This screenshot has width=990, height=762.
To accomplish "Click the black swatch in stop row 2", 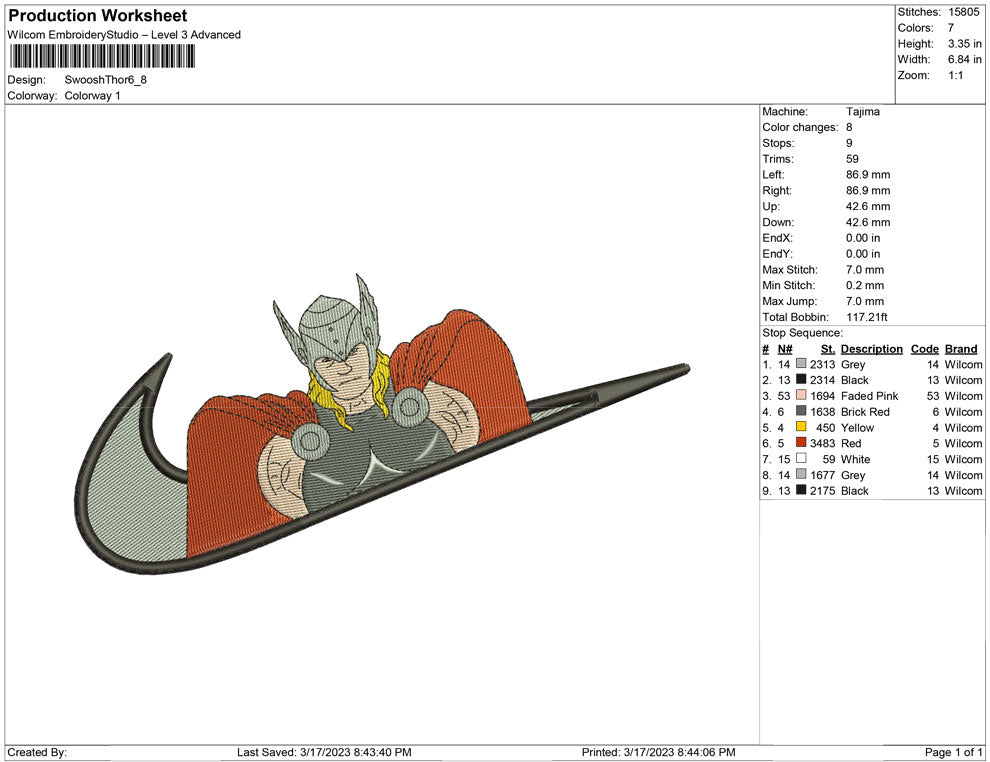I will click(x=801, y=379).
